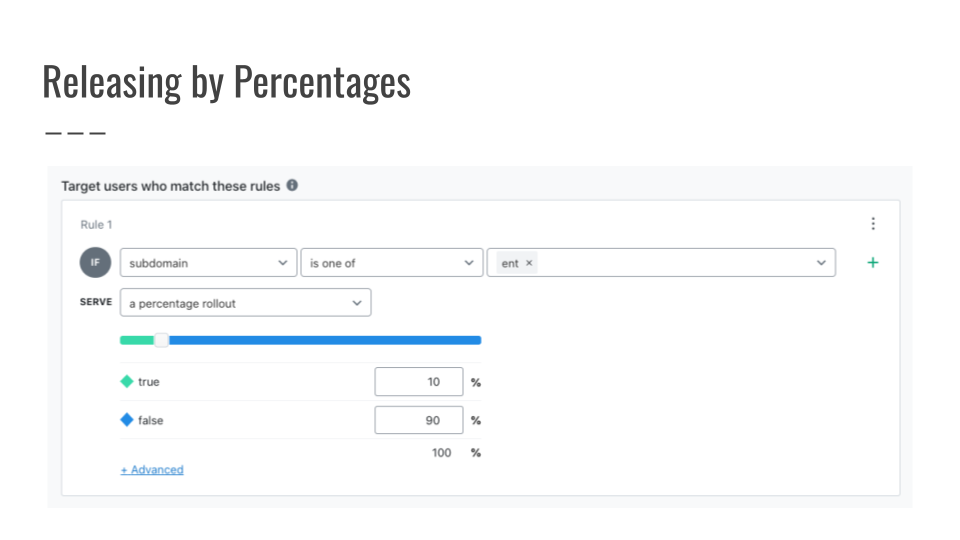Open the Rule 1 three-dot options menu
The height and width of the screenshot is (540, 960).
coord(873,223)
